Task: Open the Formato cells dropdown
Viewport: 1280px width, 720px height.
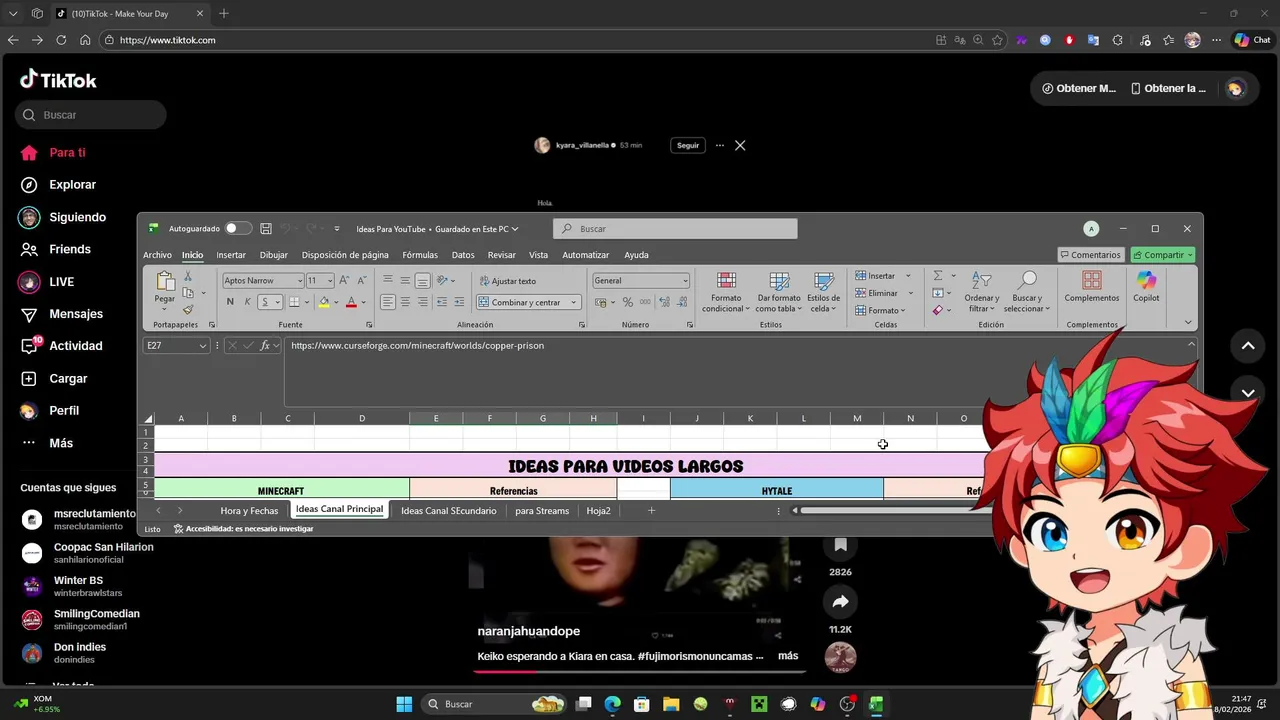Action: pos(880,310)
